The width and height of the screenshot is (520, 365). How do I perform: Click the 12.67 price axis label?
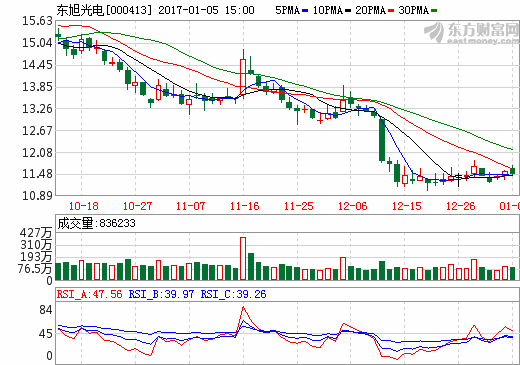(x=37, y=130)
